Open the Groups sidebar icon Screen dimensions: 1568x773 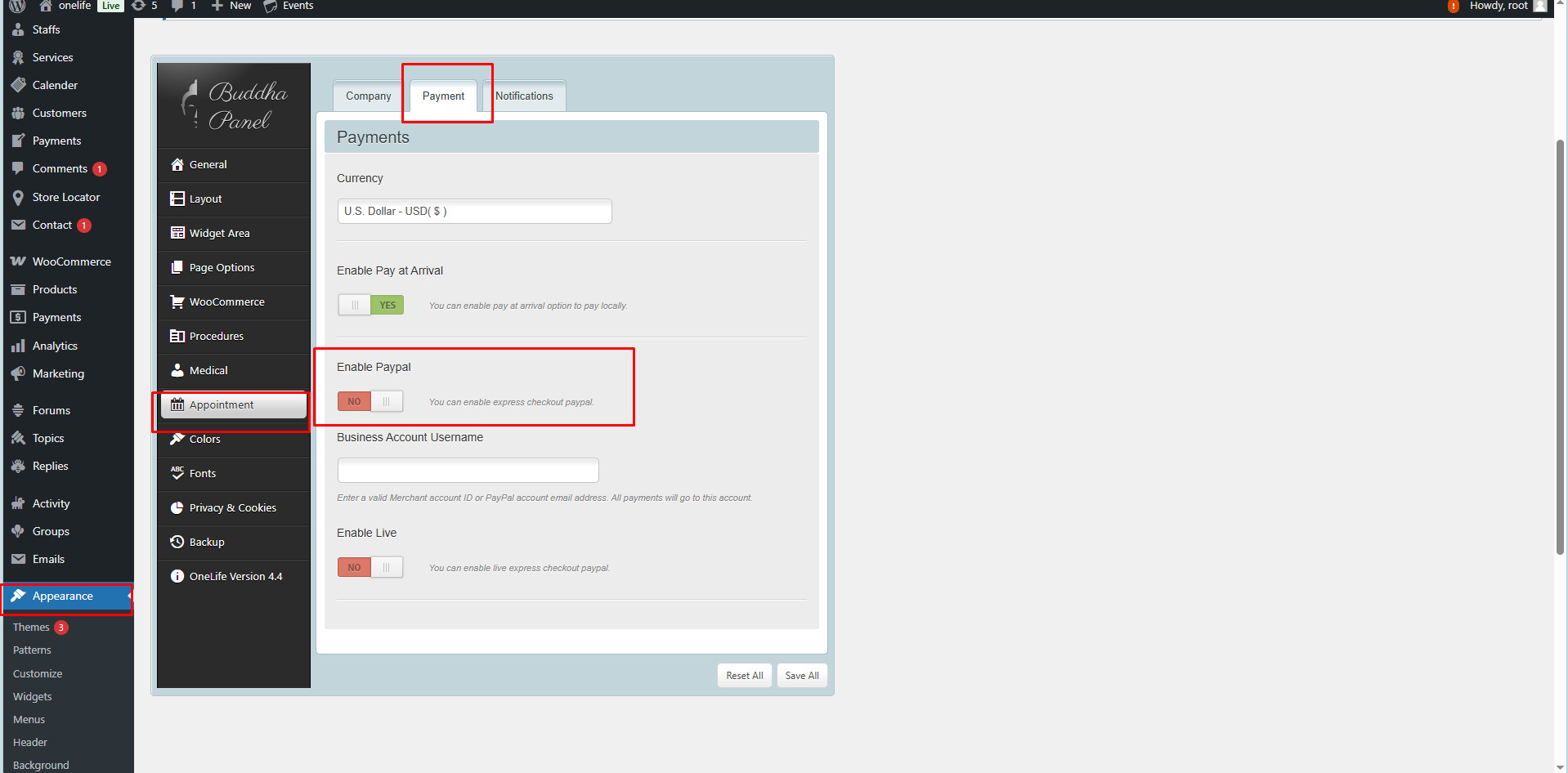click(x=18, y=531)
